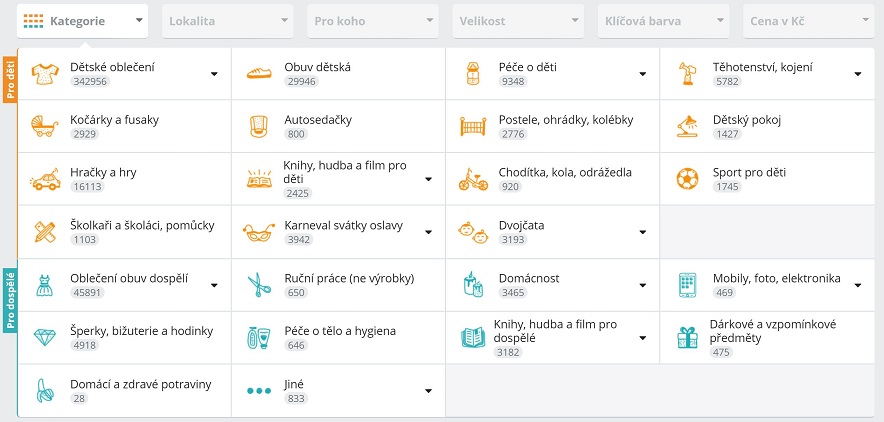Open the Kategorie dropdown
The width and height of the screenshot is (884, 422).
point(82,21)
